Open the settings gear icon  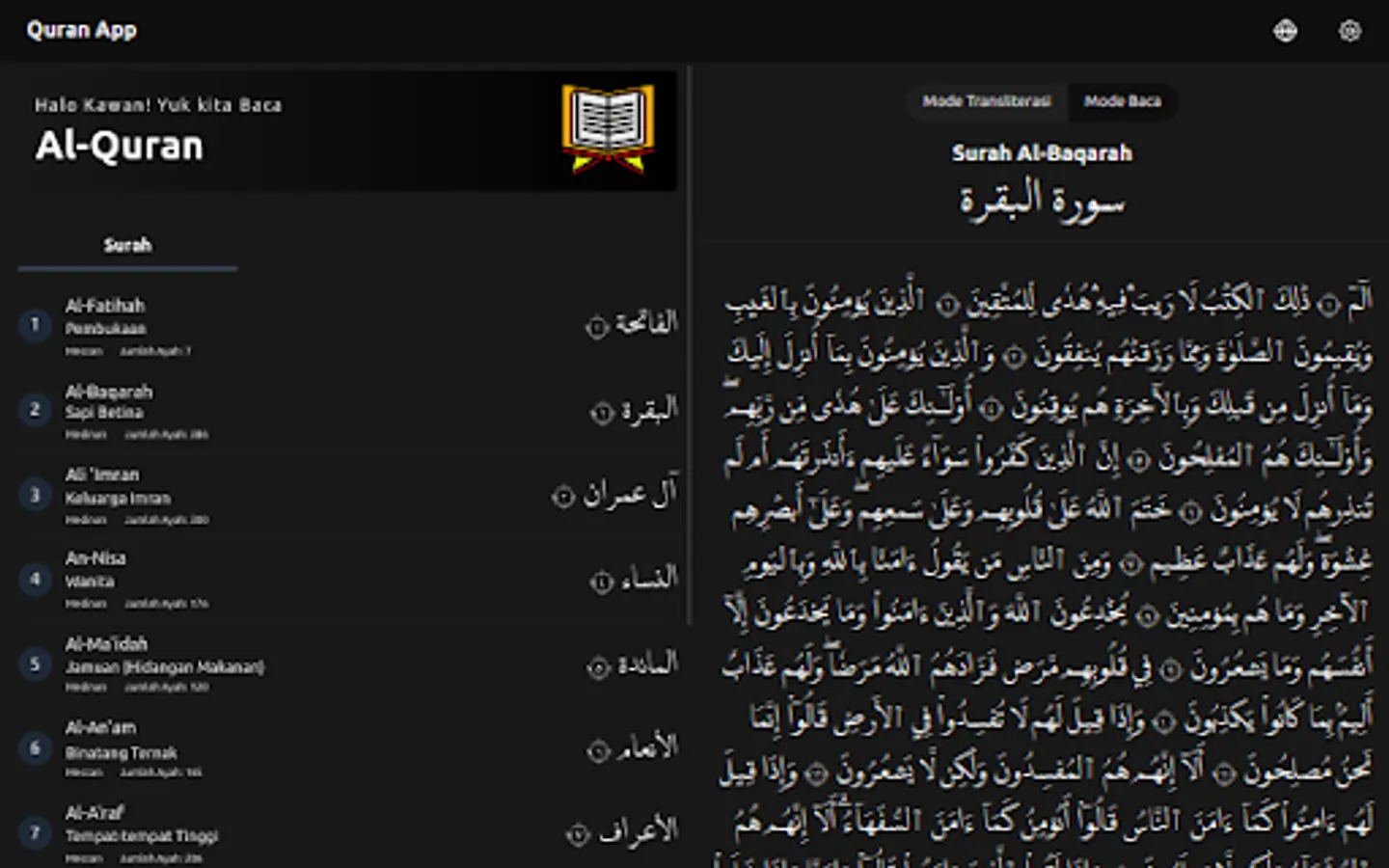(x=1349, y=31)
